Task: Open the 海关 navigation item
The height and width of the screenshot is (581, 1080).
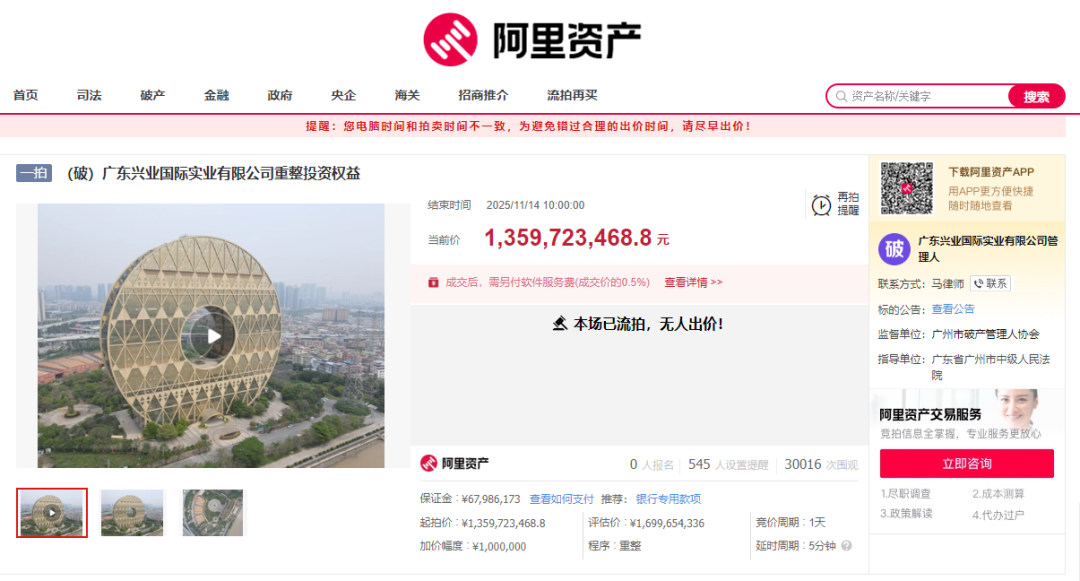Action: (407, 95)
